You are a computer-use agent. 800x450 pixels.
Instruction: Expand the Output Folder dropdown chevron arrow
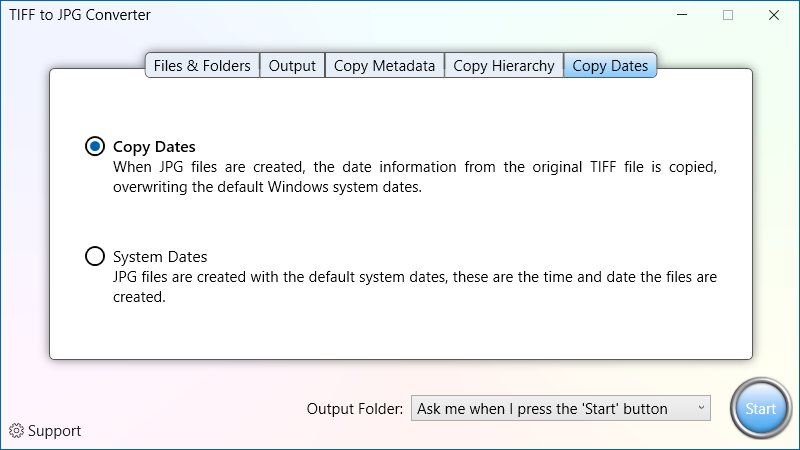pos(701,408)
